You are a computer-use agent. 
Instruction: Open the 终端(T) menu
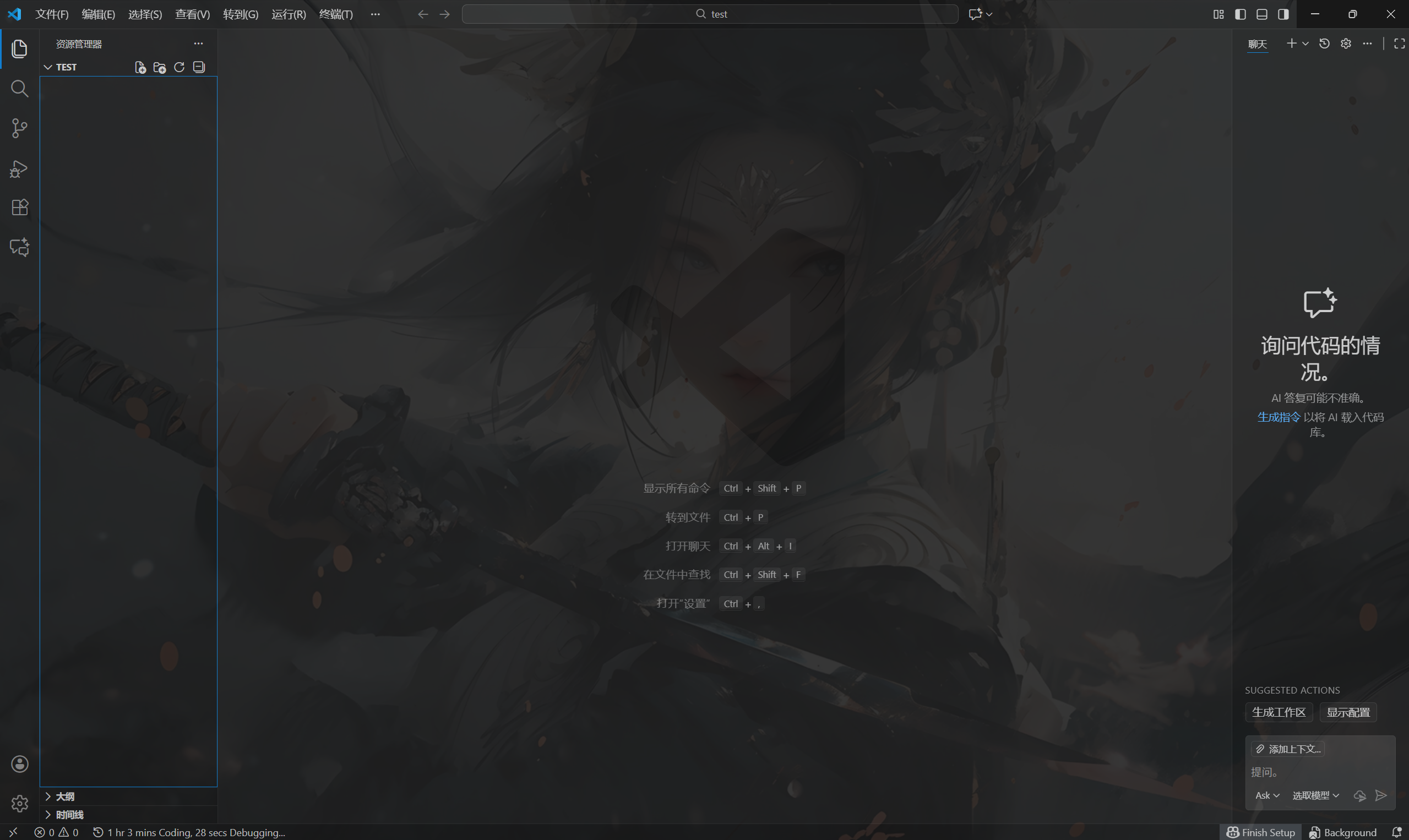tap(335, 14)
